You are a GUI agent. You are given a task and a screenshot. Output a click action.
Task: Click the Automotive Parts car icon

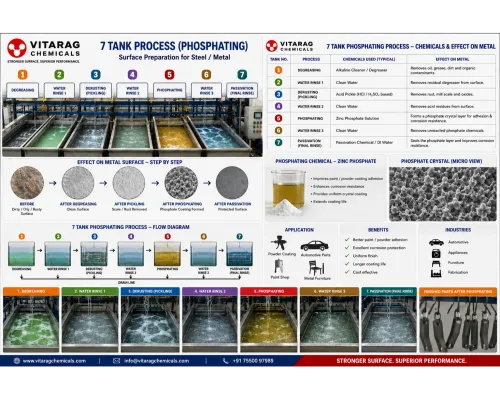(x=314, y=246)
